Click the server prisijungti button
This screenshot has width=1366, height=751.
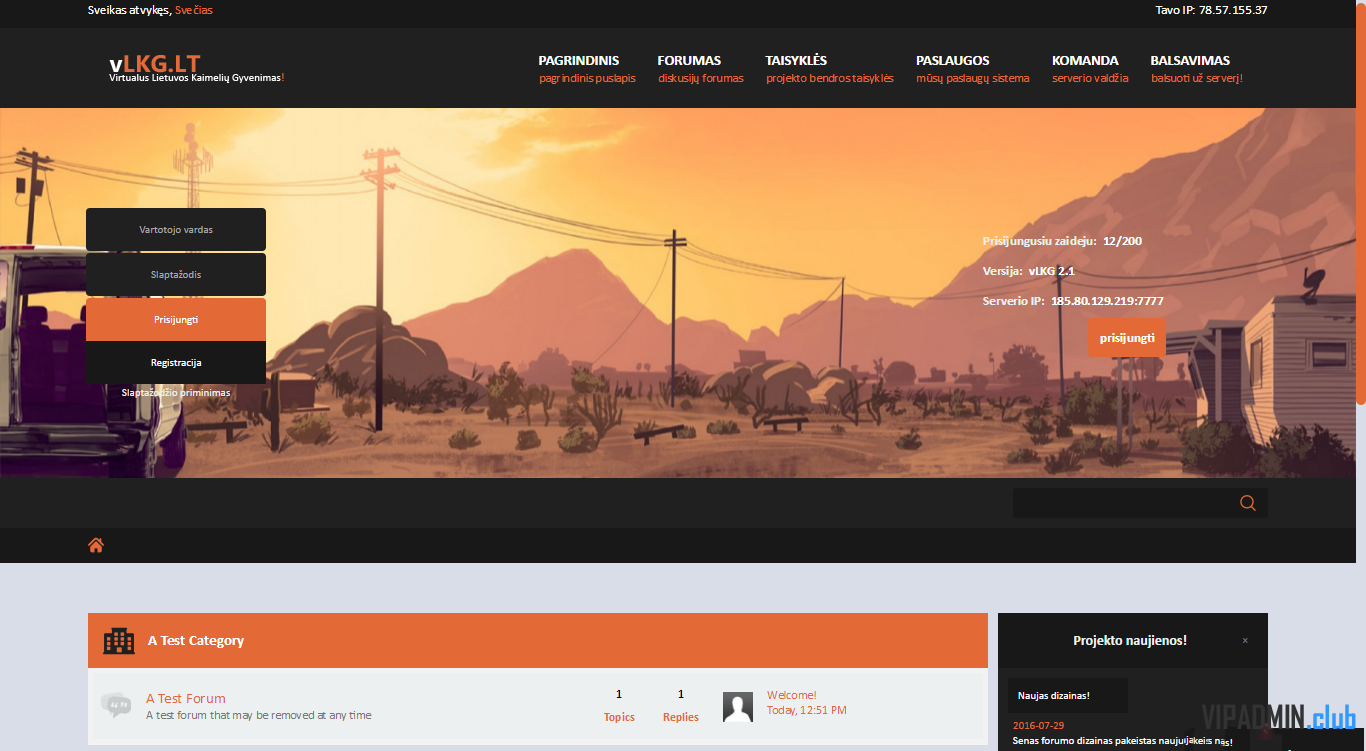click(1127, 338)
